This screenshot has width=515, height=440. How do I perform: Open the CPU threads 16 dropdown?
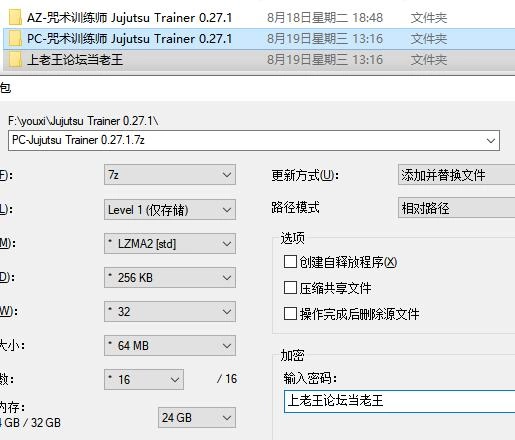pyautogui.click(x=144, y=379)
